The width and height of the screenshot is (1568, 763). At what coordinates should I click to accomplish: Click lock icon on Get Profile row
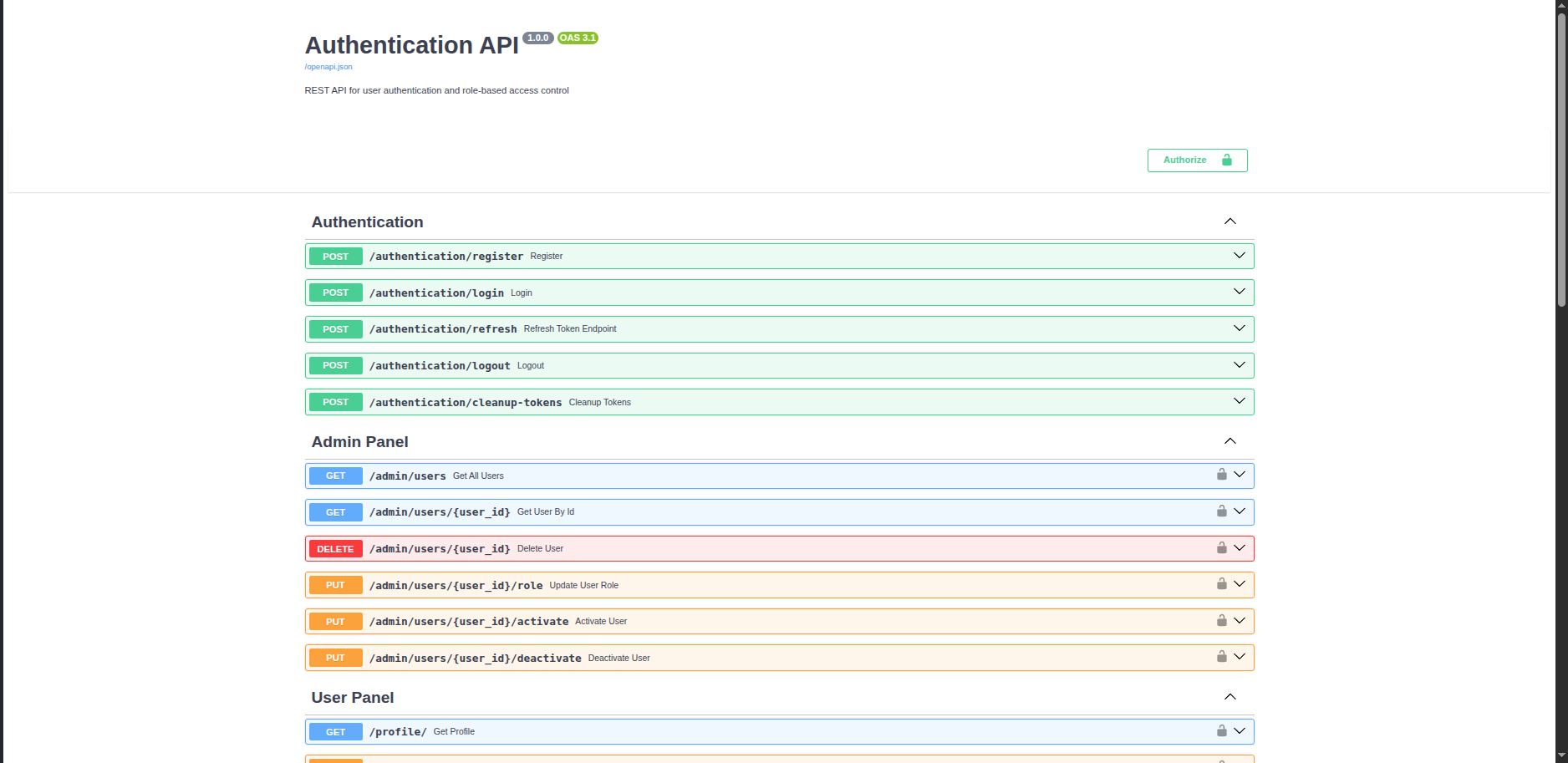pyautogui.click(x=1221, y=730)
